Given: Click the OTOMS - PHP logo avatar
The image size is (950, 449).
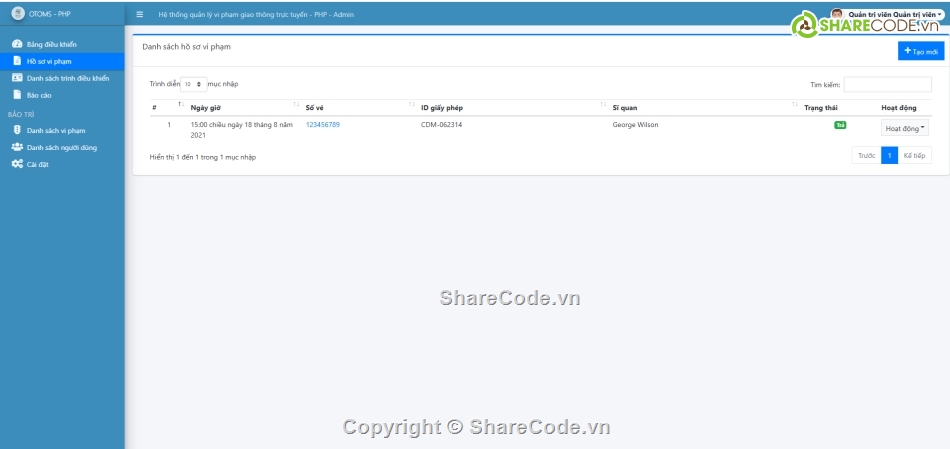Looking at the screenshot, I should 17,14.
